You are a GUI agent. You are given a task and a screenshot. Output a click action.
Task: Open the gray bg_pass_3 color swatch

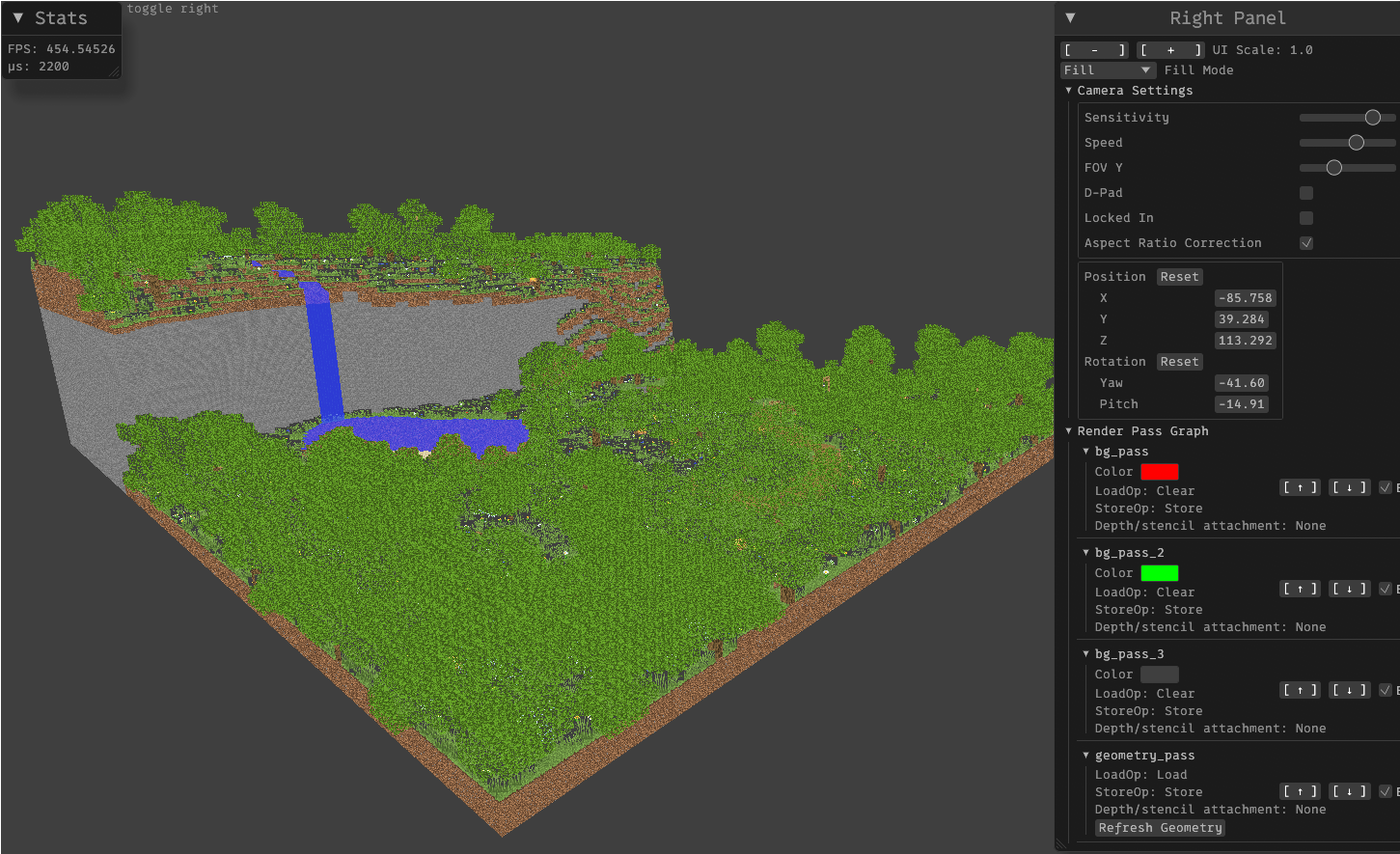(1159, 674)
